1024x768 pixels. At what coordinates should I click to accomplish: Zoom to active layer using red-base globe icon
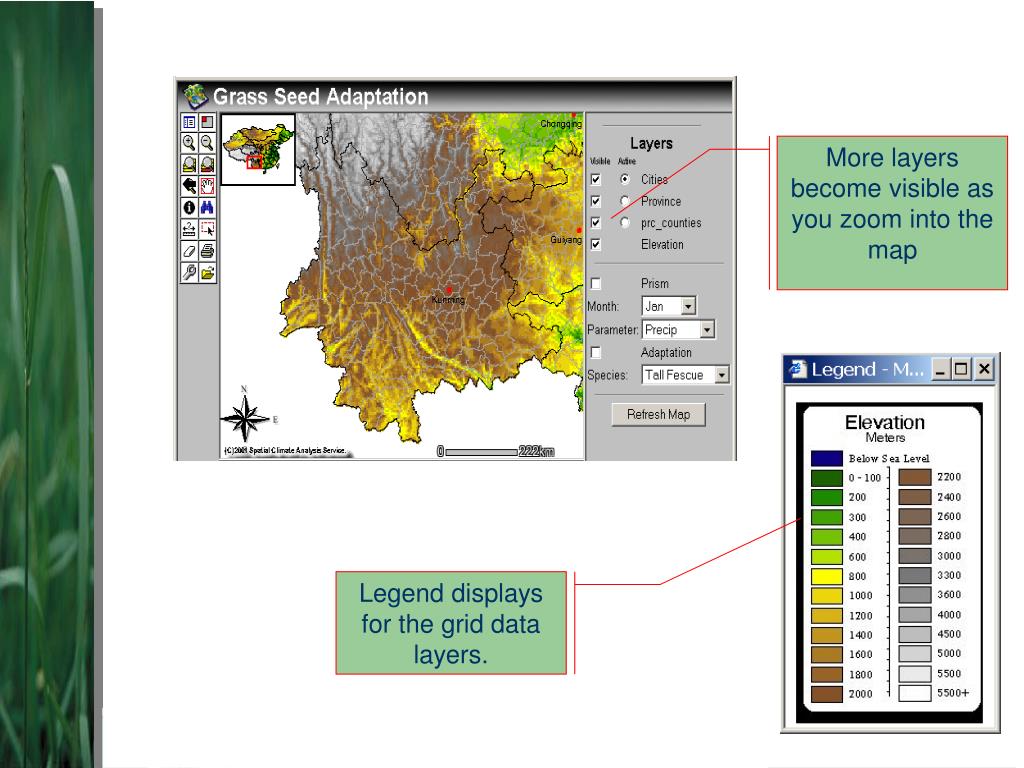[207, 165]
